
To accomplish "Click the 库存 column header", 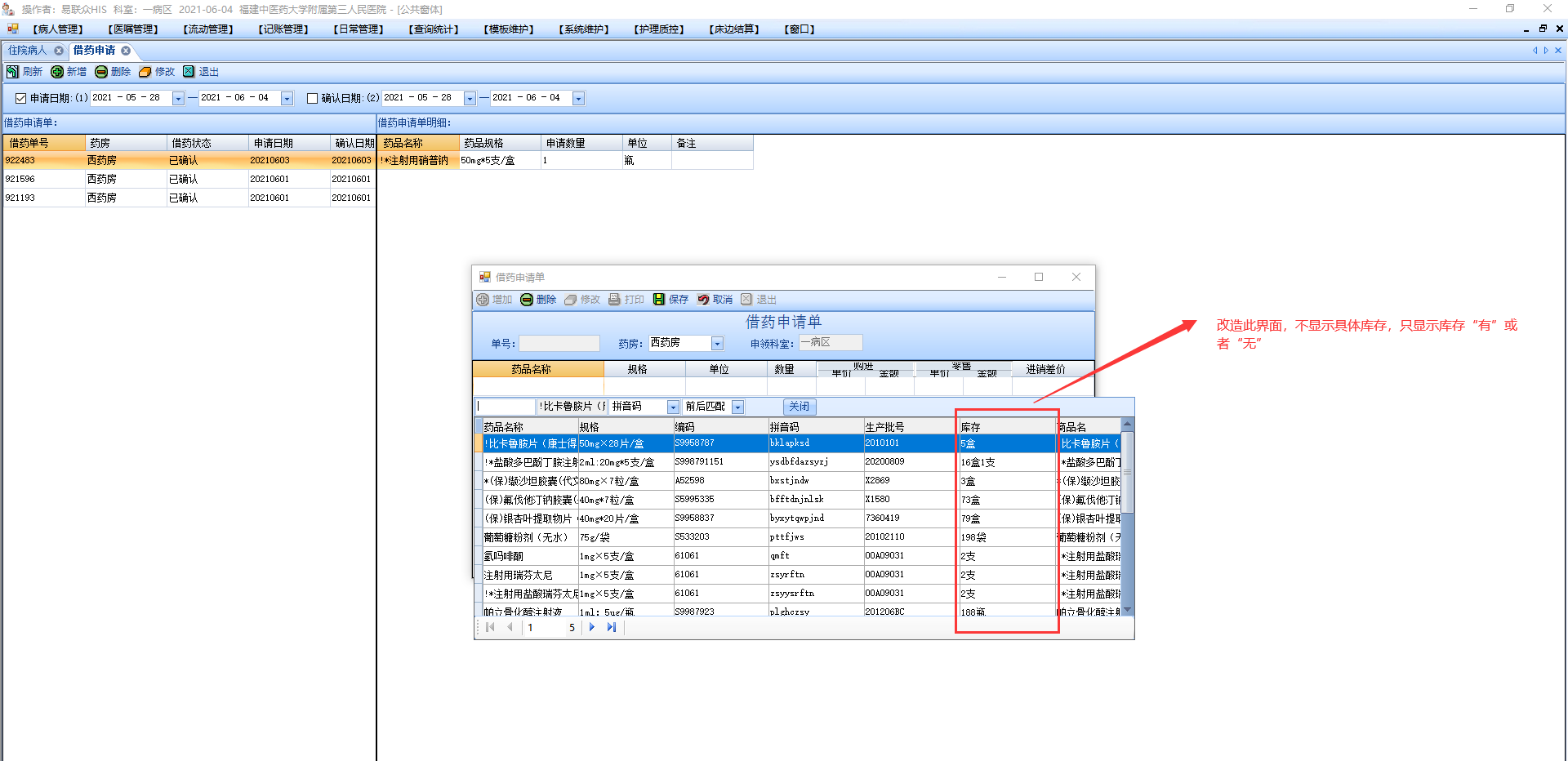I will [x=1007, y=427].
